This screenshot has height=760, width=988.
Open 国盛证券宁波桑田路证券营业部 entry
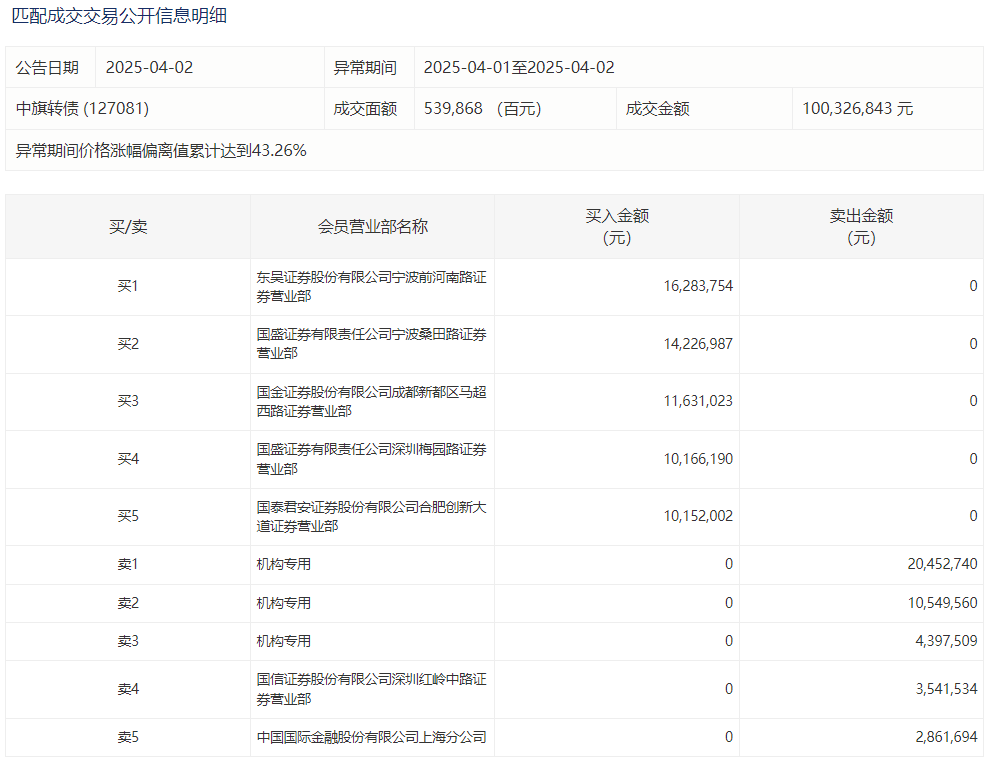371,344
